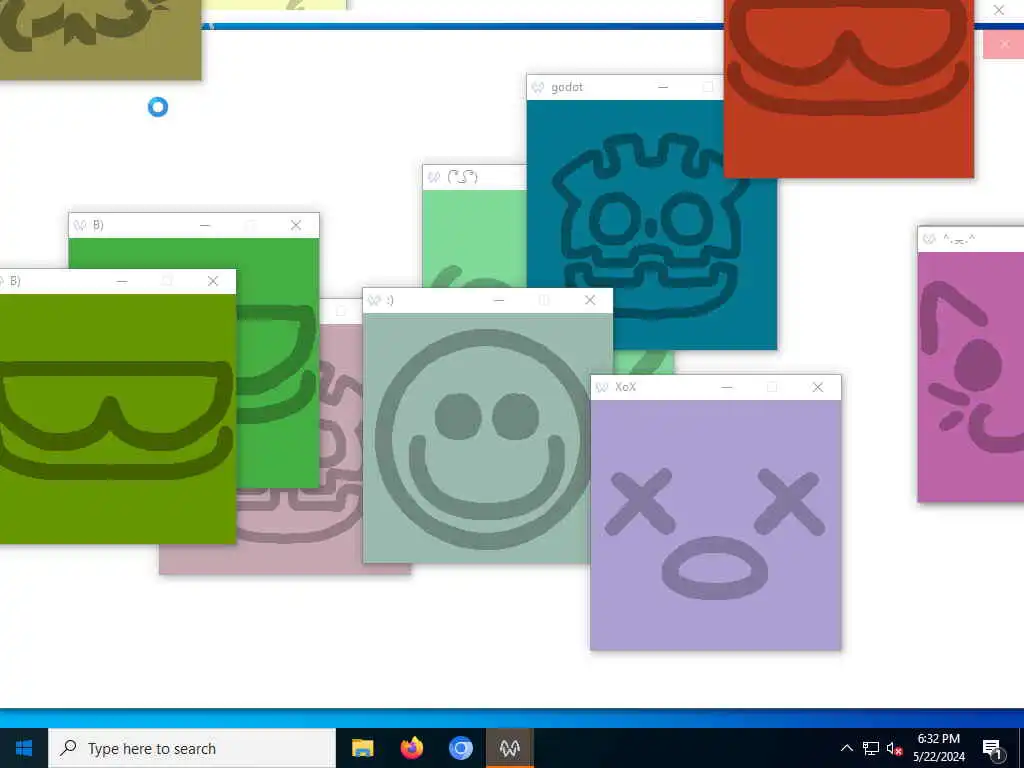Click sunglasses drawing in yellow-green B) window
The width and height of the screenshot is (1024, 768).
116,419
